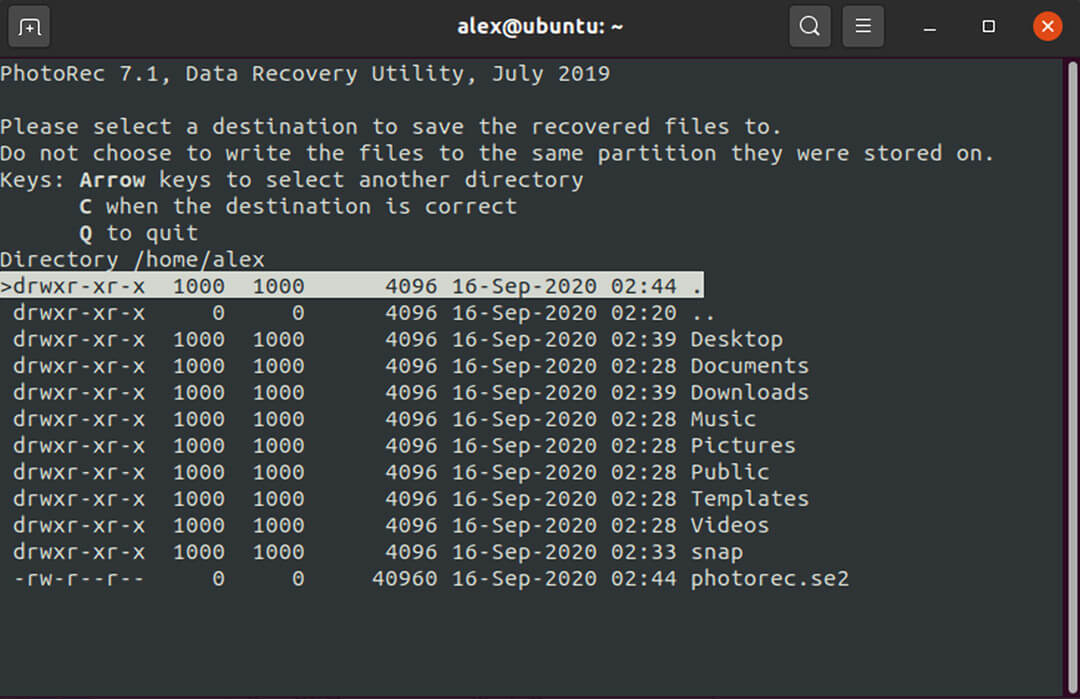Click the terminal's vertical scrollbar
The height and width of the screenshot is (699, 1080).
(x=1072, y=377)
